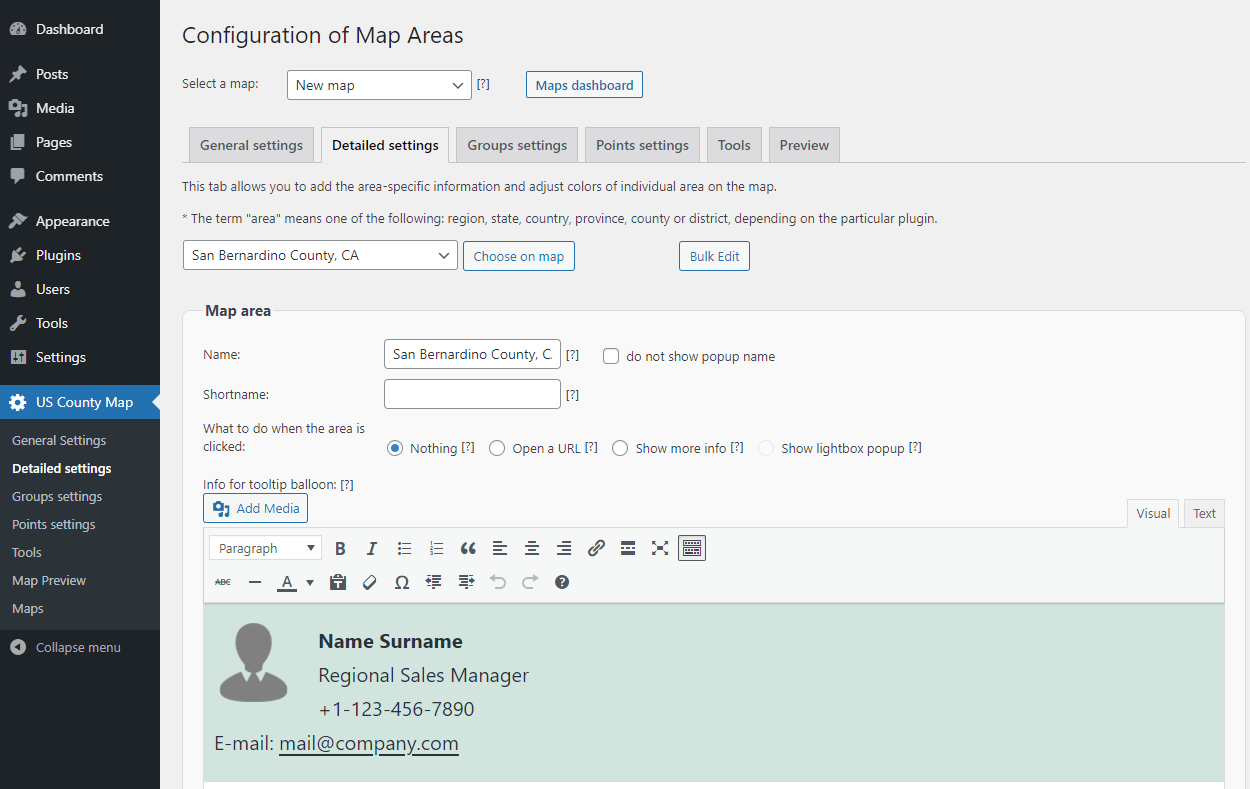1250x789 pixels.
Task: Expand the San Bernardino County area dropdown
Action: [x=320, y=255]
